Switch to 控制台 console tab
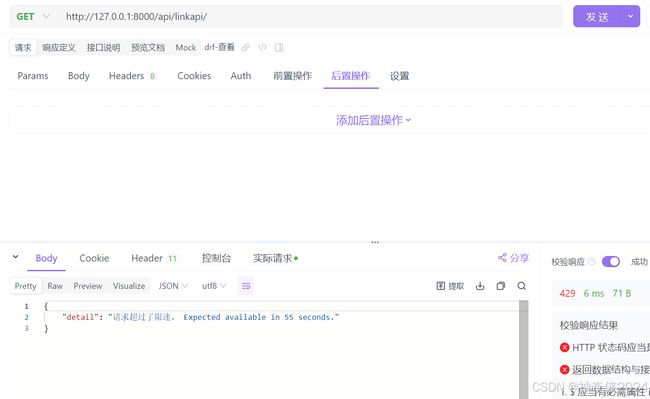Viewport: 650px width, 399px height. coord(216,258)
